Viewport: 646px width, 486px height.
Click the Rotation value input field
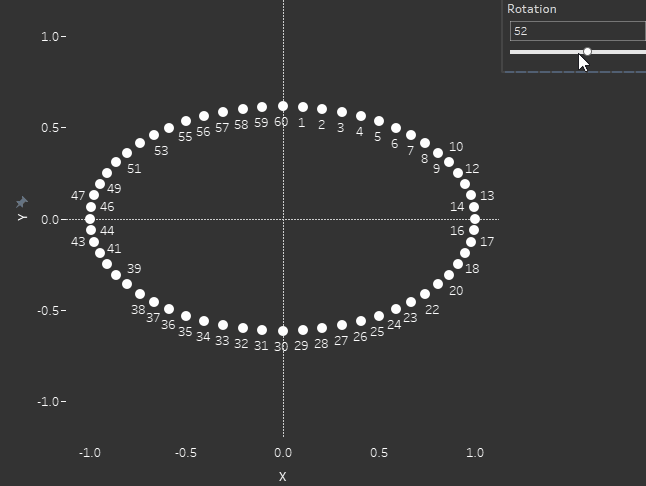click(578, 31)
